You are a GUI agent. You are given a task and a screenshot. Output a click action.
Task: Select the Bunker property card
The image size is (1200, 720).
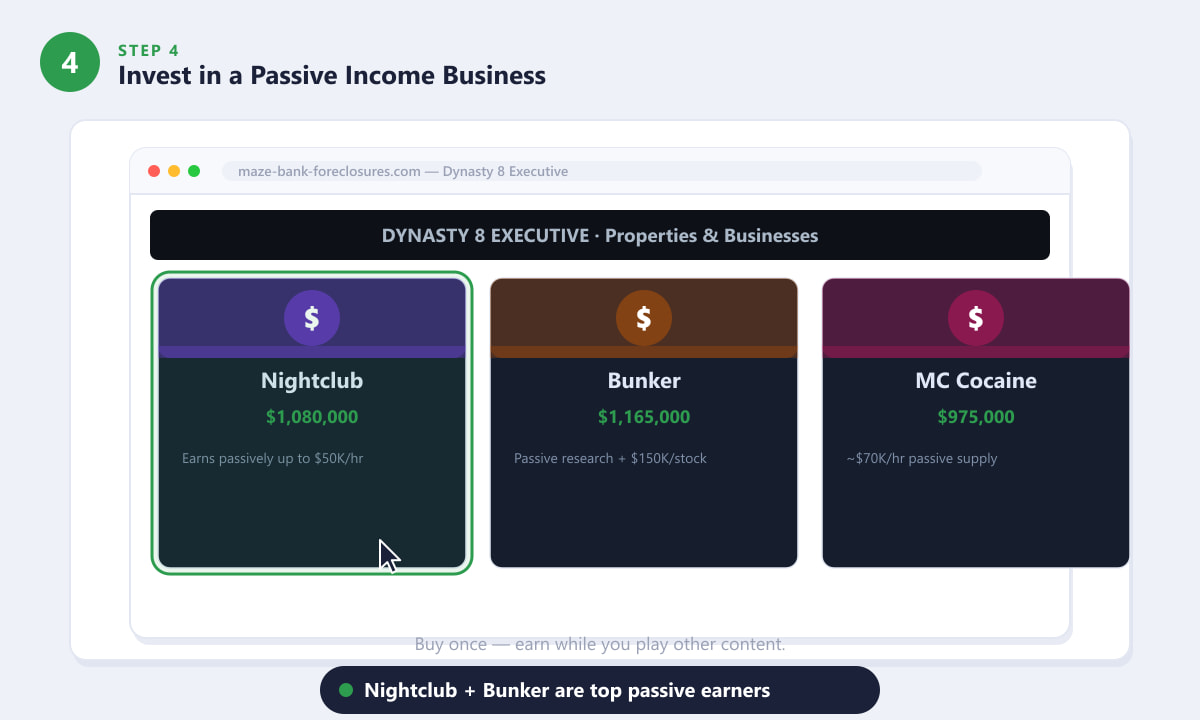click(644, 423)
